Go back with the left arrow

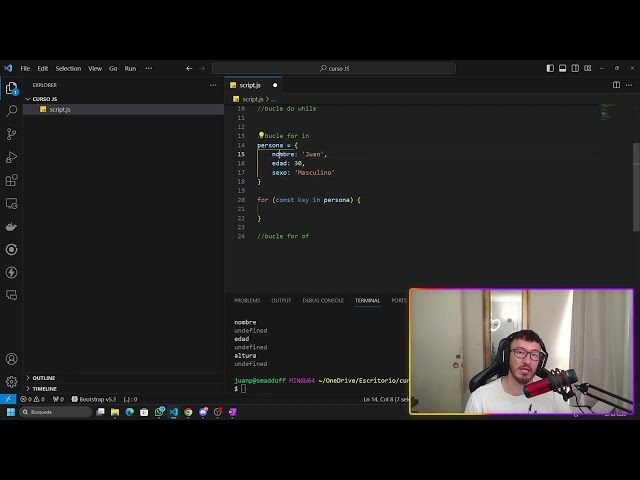tap(189, 68)
